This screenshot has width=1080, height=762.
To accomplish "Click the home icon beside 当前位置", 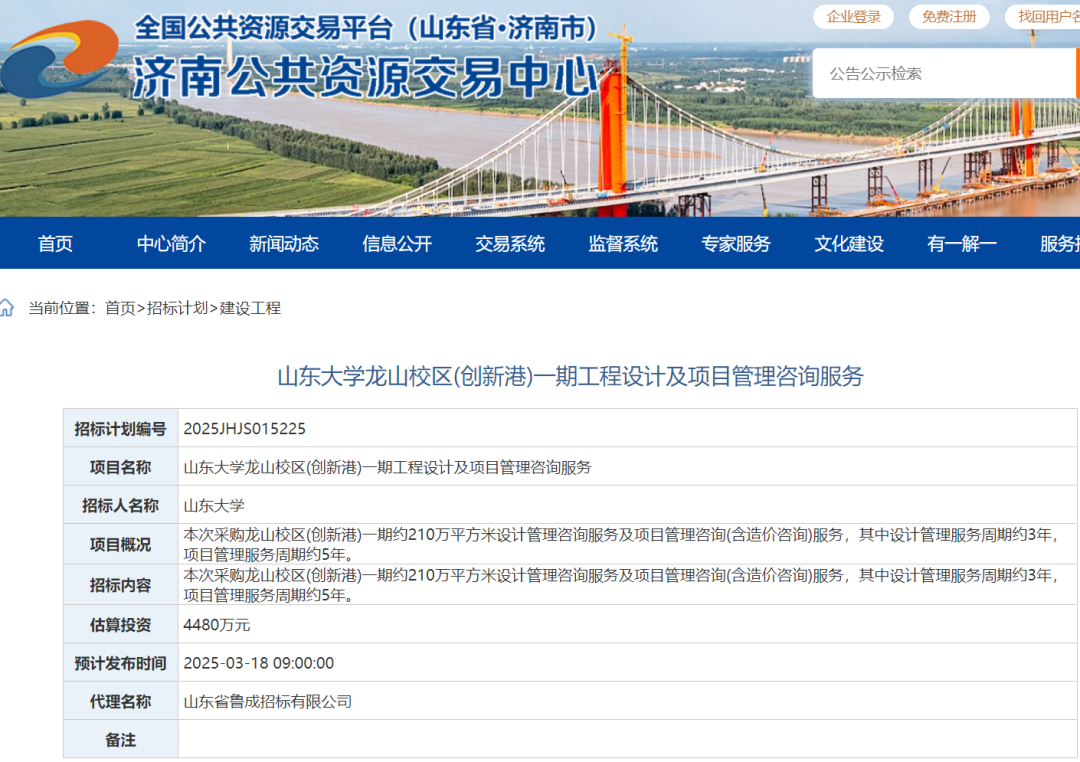I will coord(6,307).
